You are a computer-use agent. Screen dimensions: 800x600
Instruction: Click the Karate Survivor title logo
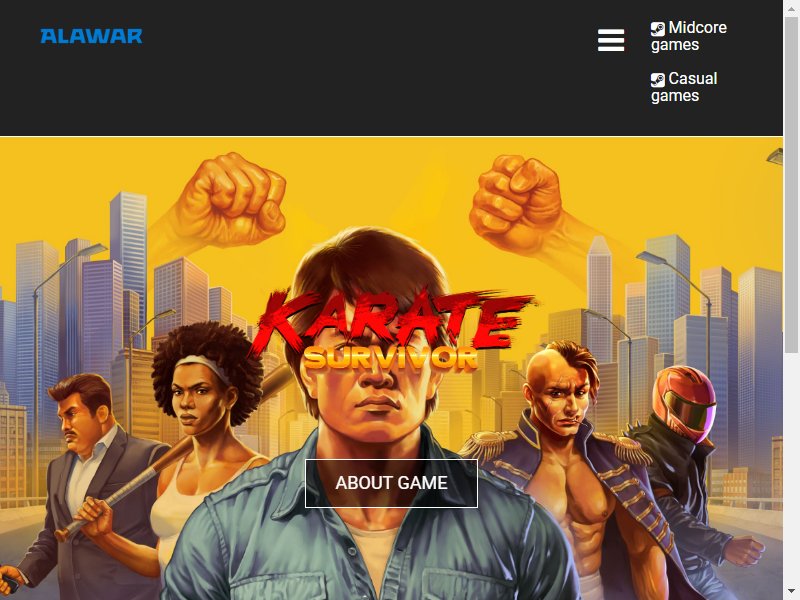pos(391,329)
